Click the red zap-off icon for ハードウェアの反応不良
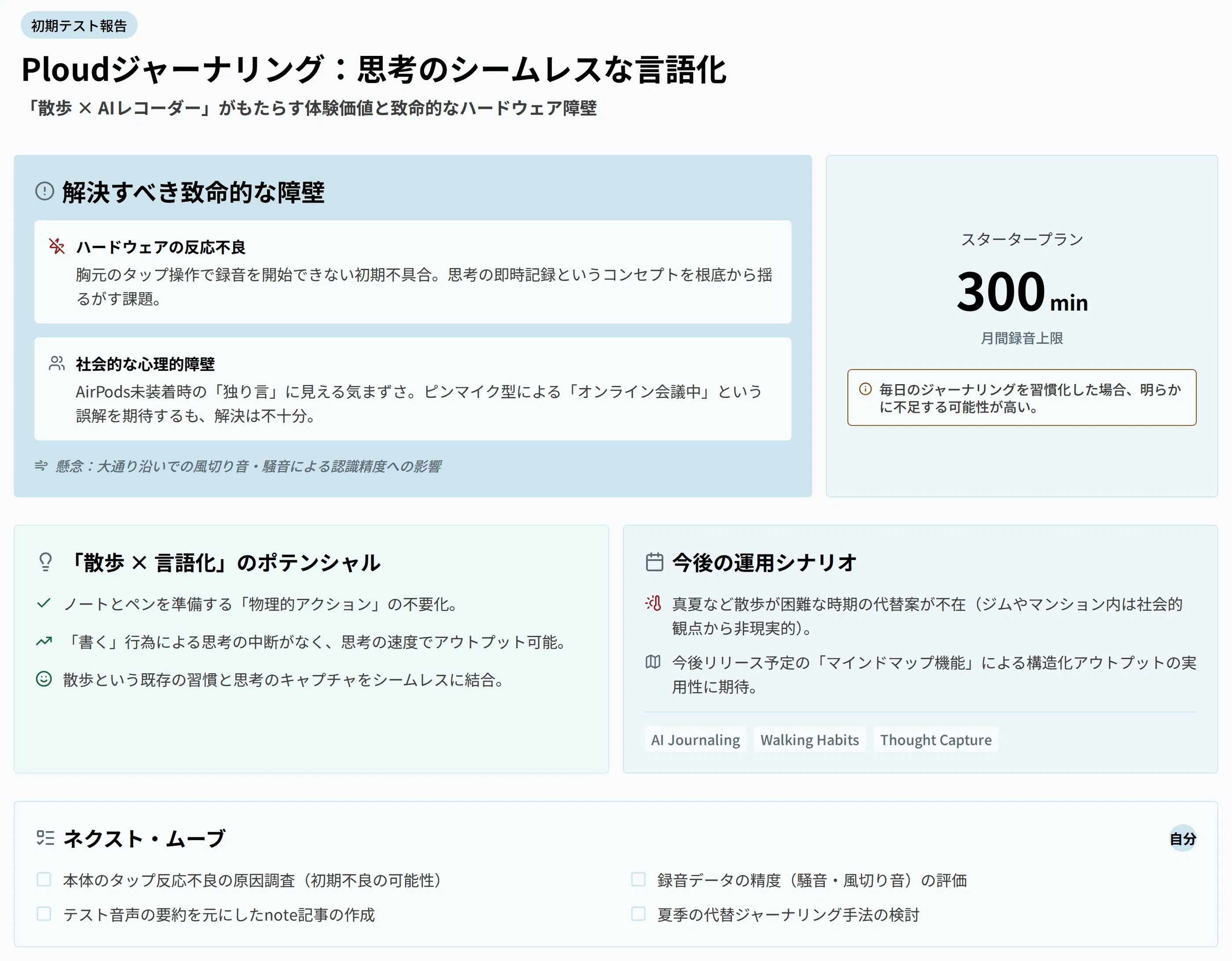The height and width of the screenshot is (961, 1232). [x=56, y=246]
